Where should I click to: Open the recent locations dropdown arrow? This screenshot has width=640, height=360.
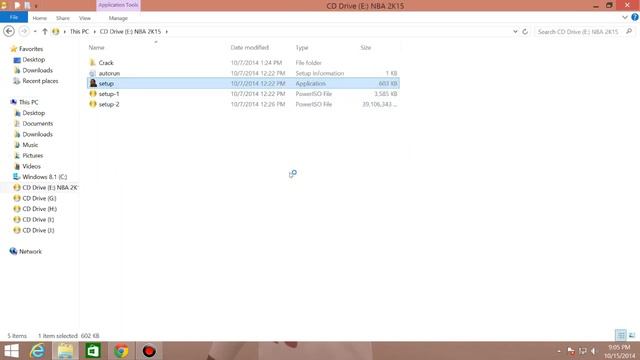(x=35, y=31)
